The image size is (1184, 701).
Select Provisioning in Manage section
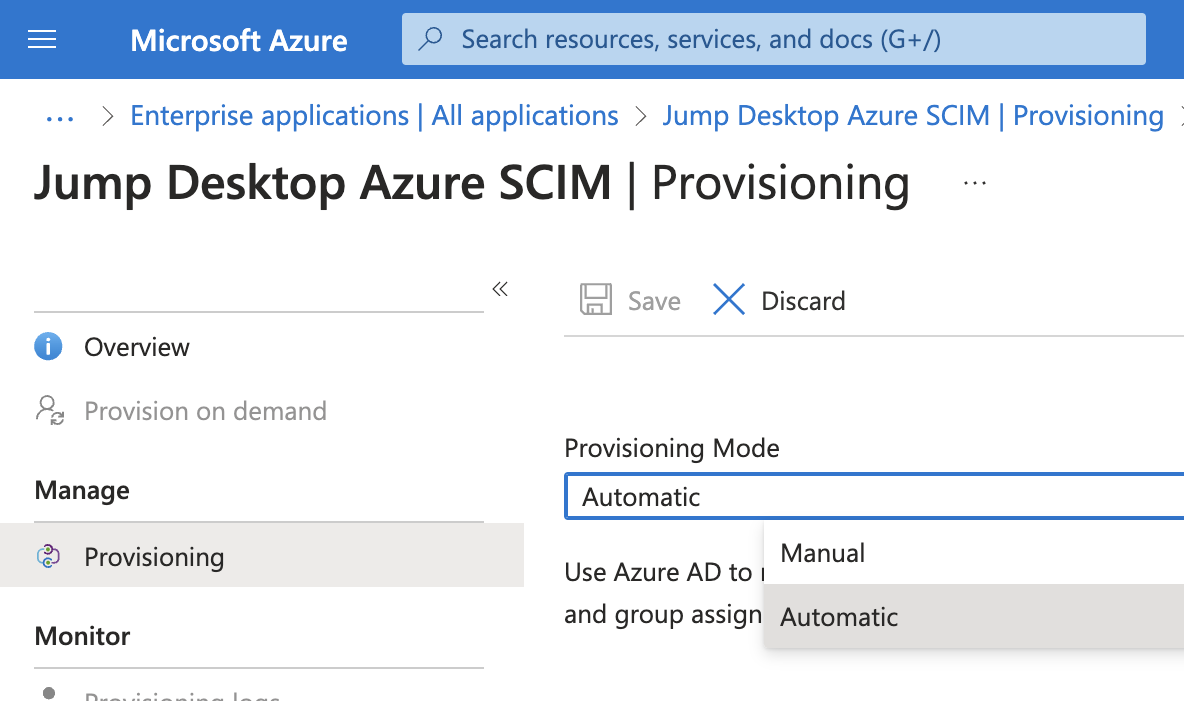coord(262,555)
